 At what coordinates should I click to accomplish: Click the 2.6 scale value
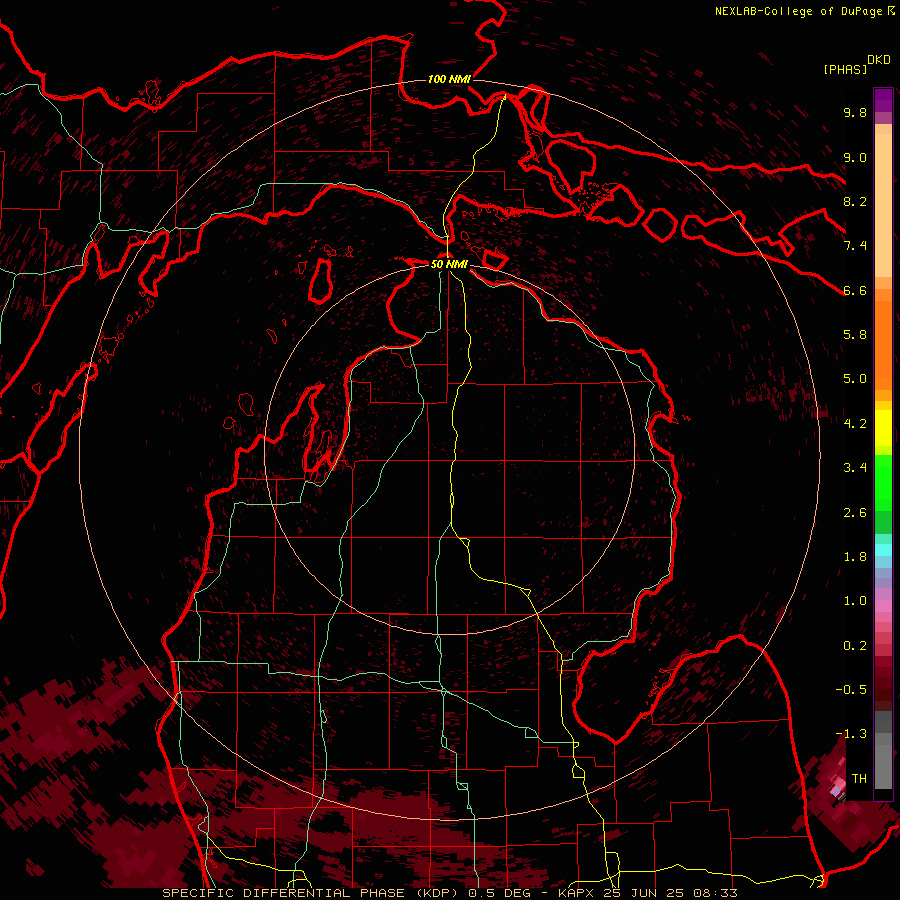tap(855, 513)
